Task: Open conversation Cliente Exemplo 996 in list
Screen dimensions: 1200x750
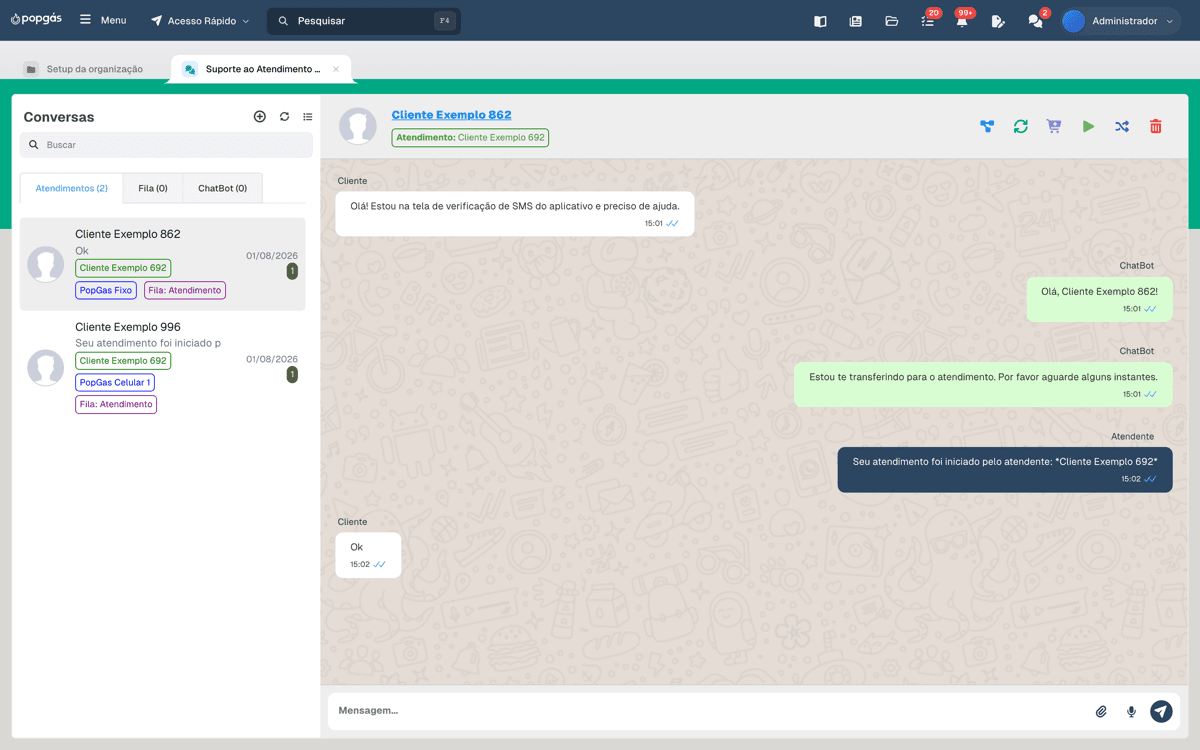Action: 163,368
